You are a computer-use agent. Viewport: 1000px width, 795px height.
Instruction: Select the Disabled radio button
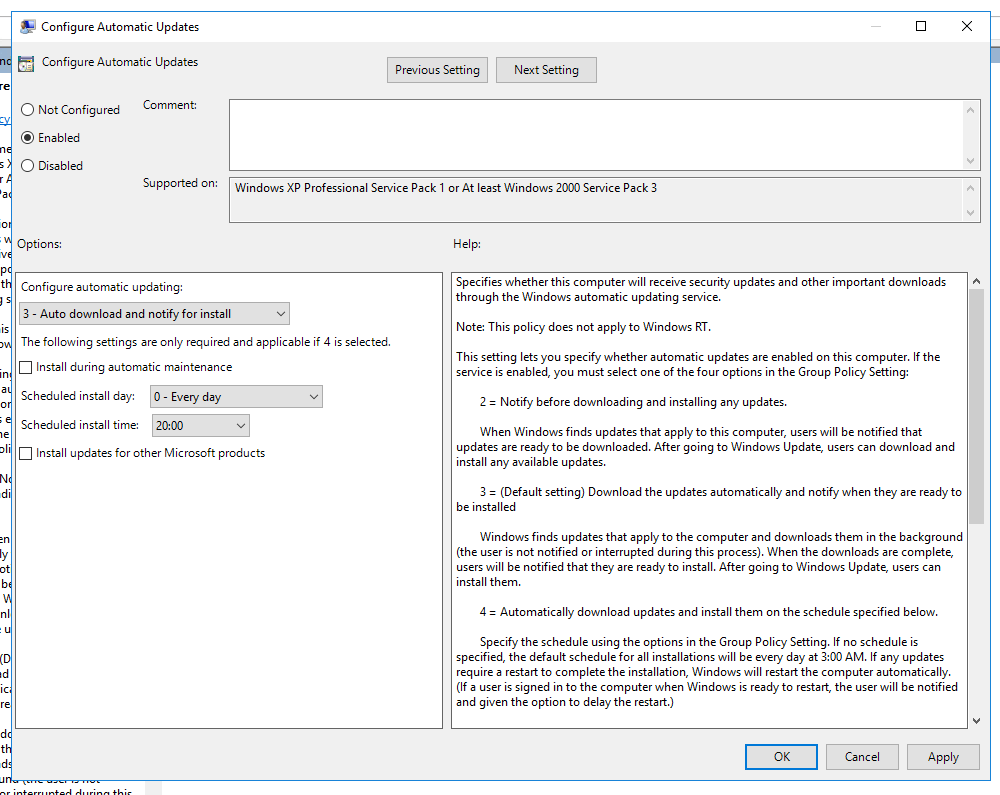(28, 166)
